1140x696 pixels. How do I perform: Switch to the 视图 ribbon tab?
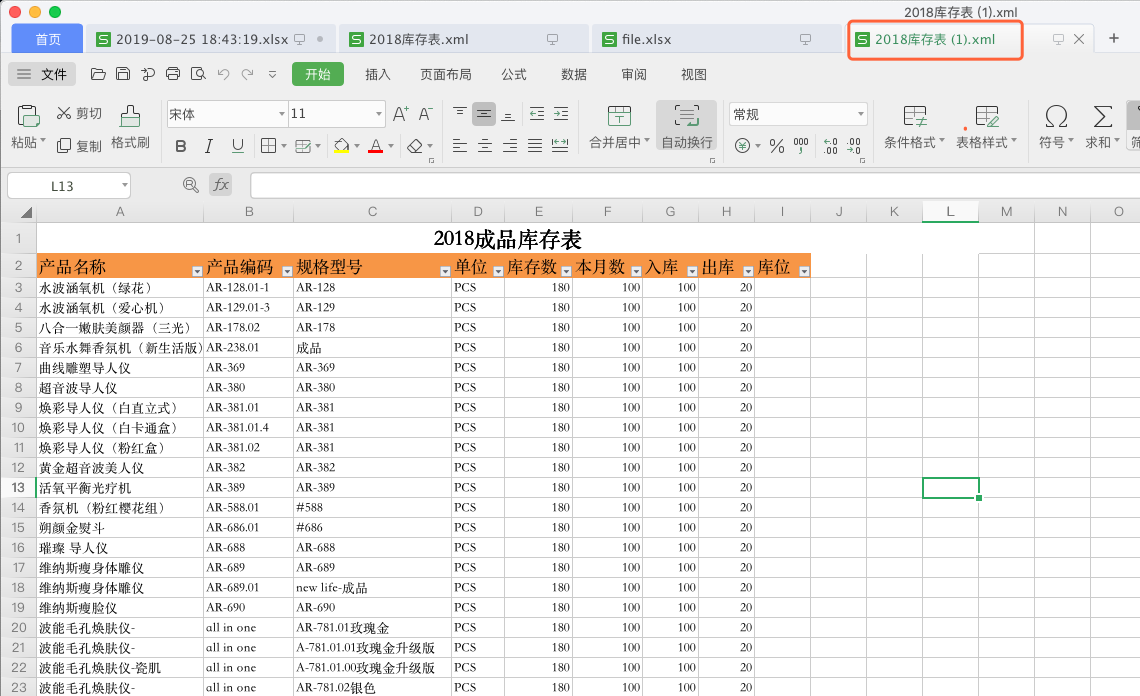point(694,74)
